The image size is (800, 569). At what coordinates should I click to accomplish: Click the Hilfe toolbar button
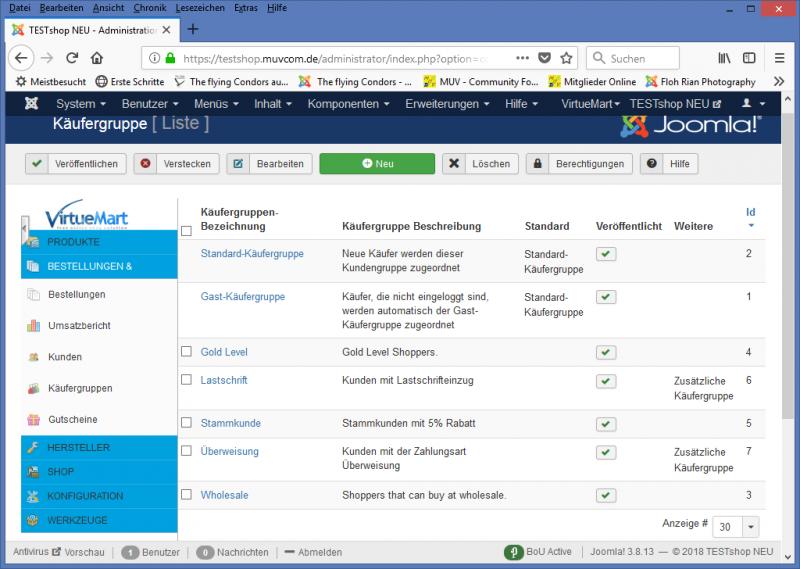pos(669,164)
